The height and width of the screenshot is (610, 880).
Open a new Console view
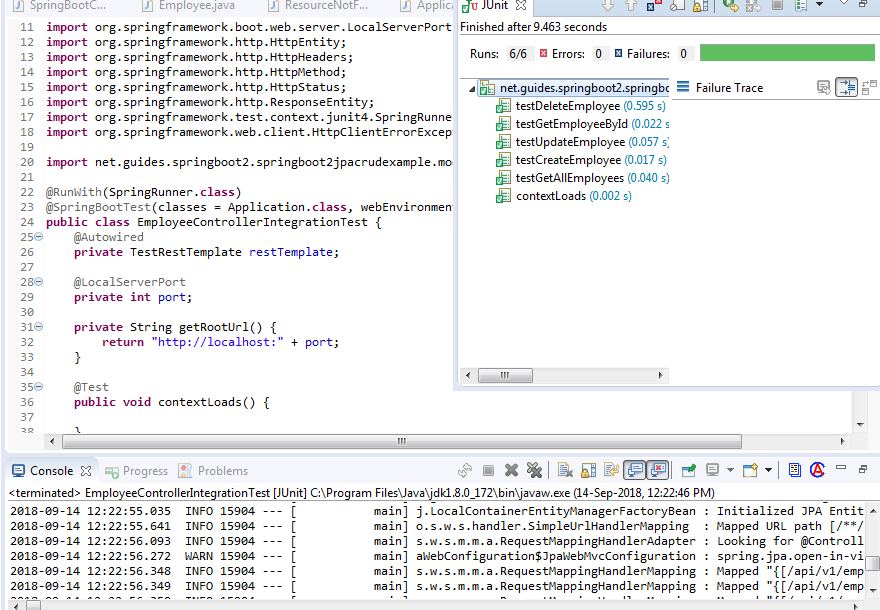tap(749, 470)
